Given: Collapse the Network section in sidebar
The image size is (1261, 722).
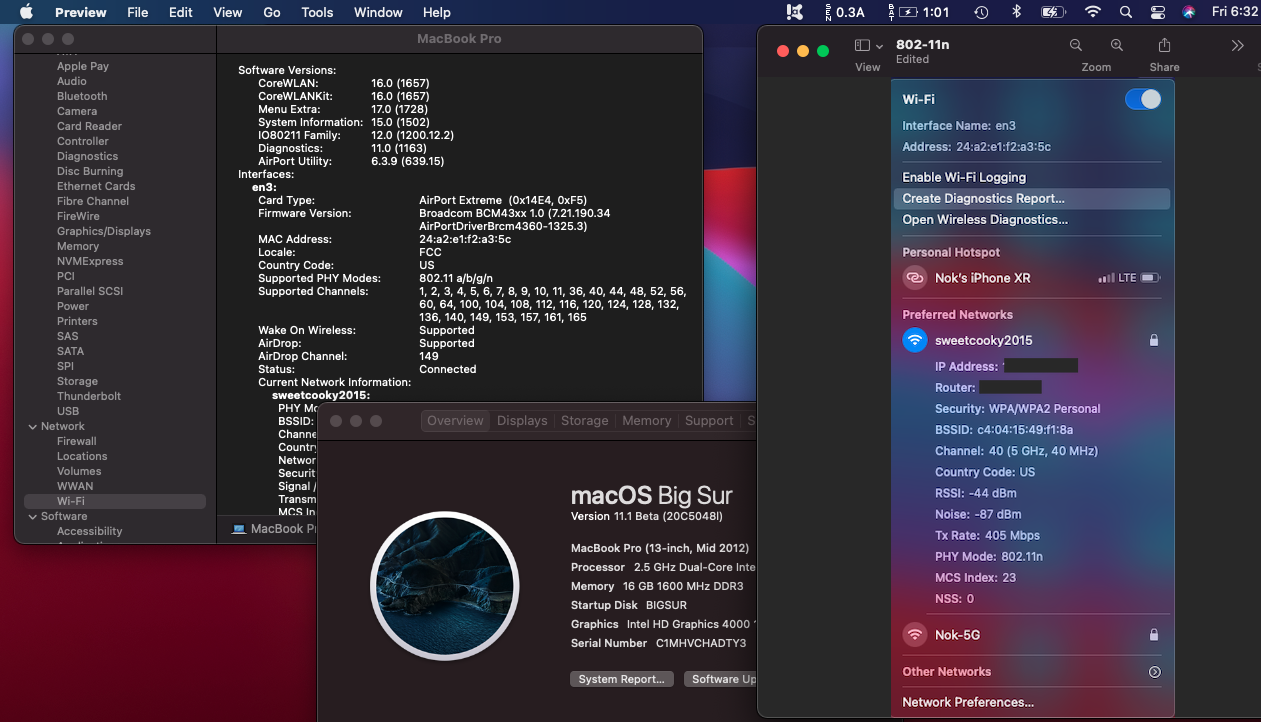Looking at the screenshot, I should (x=32, y=426).
